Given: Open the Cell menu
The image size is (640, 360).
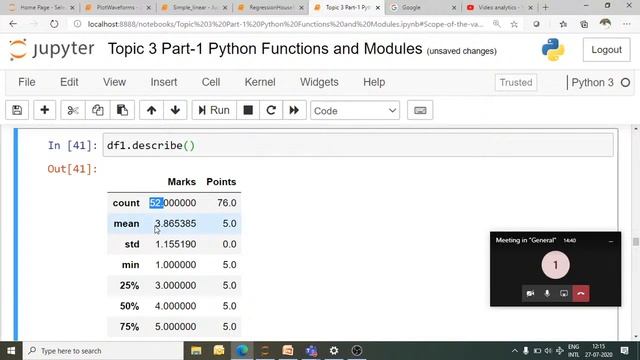Looking at the screenshot, I should (211, 82).
